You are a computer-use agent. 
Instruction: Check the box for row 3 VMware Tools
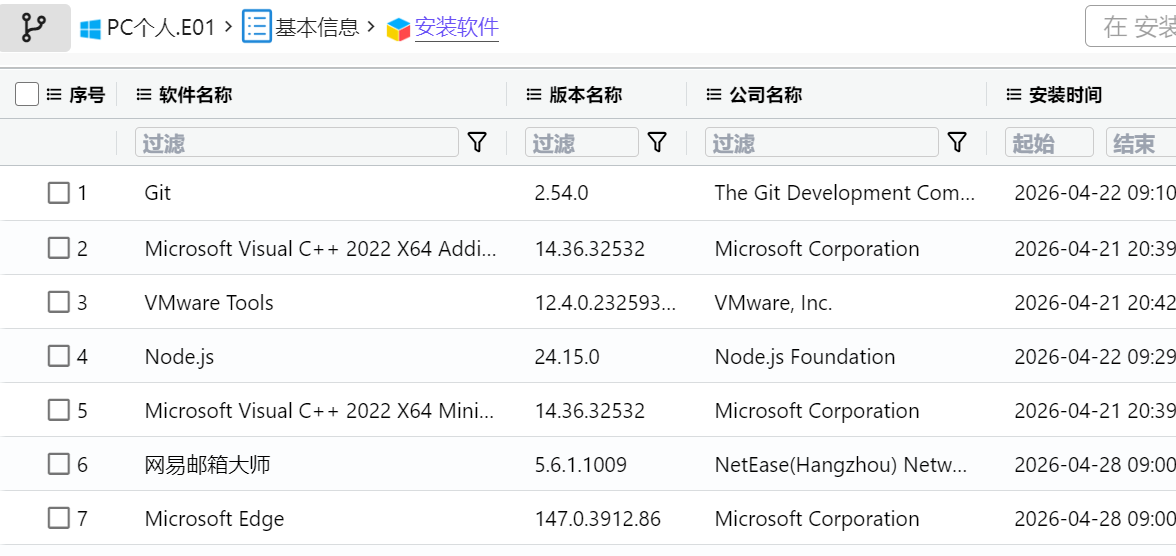click(58, 302)
